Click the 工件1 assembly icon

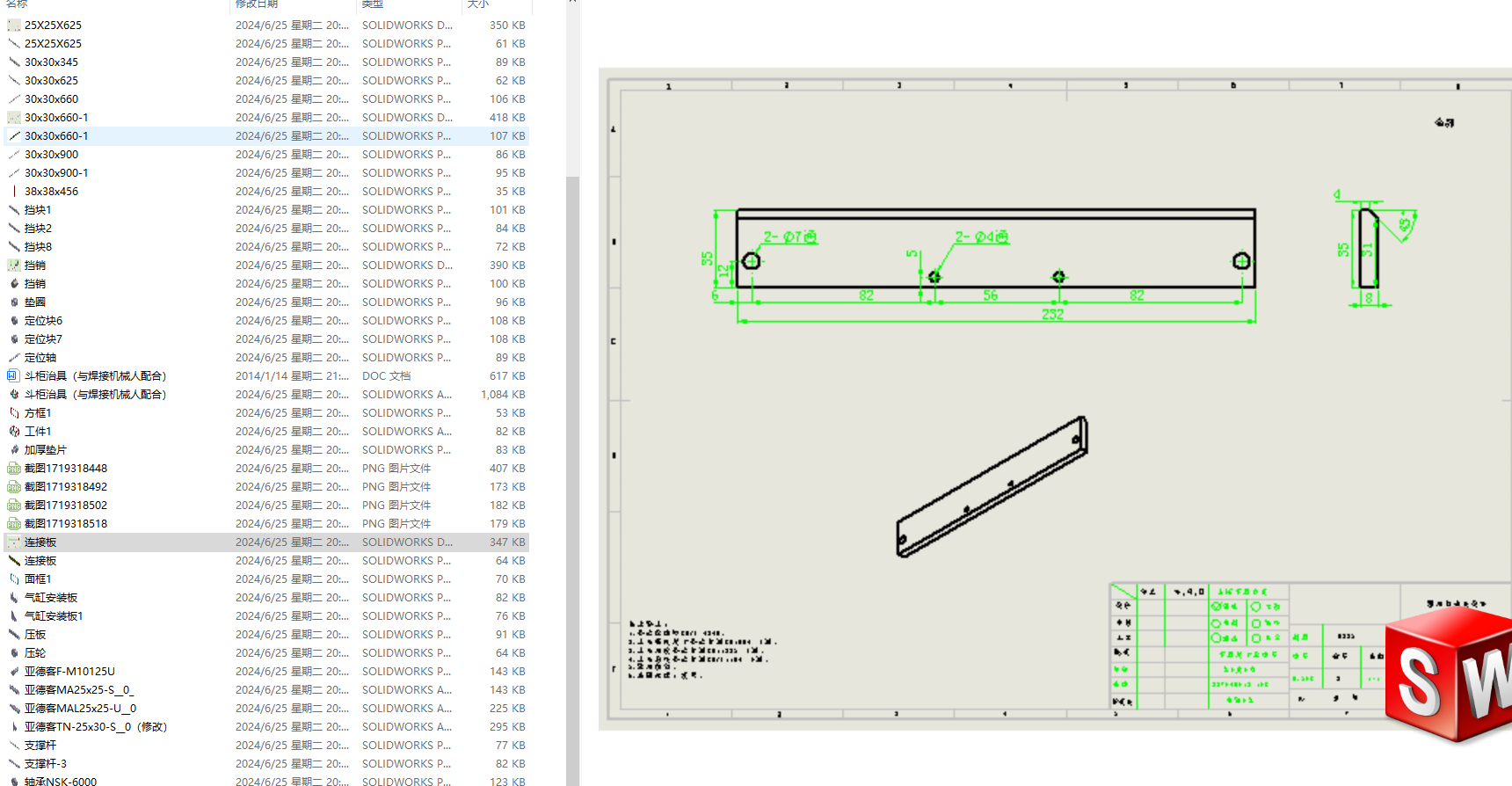tap(14, 432)
